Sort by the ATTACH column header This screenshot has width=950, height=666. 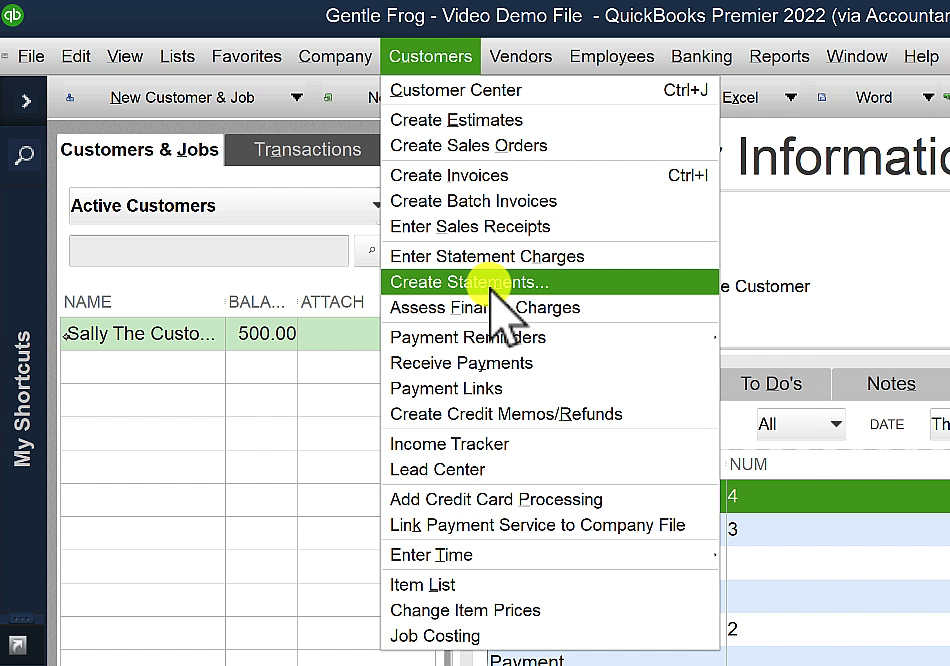pyautogui.click(x=333, y=302)
